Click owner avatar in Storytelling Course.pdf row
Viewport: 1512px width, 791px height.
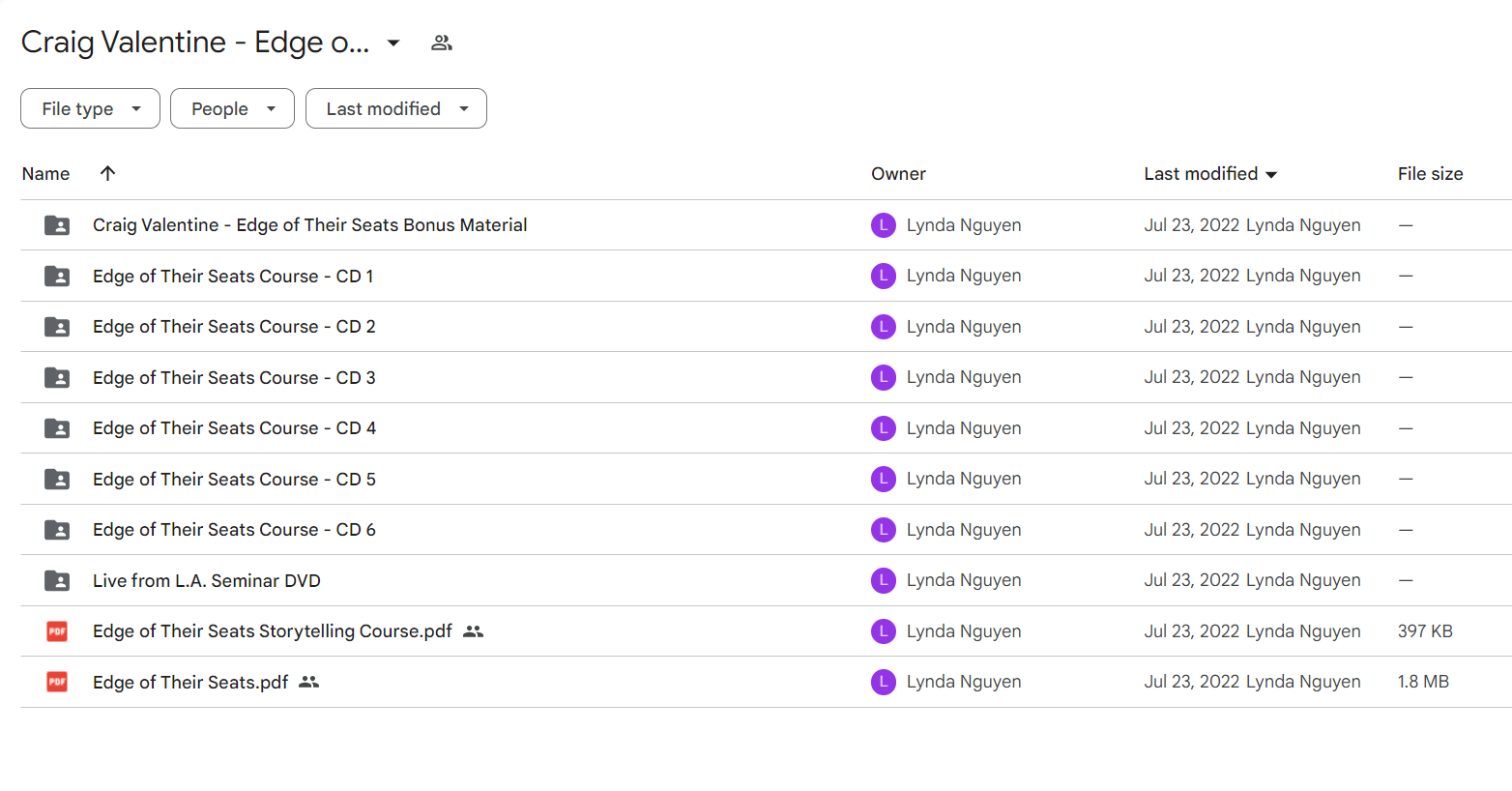click(x=884, y=631)
